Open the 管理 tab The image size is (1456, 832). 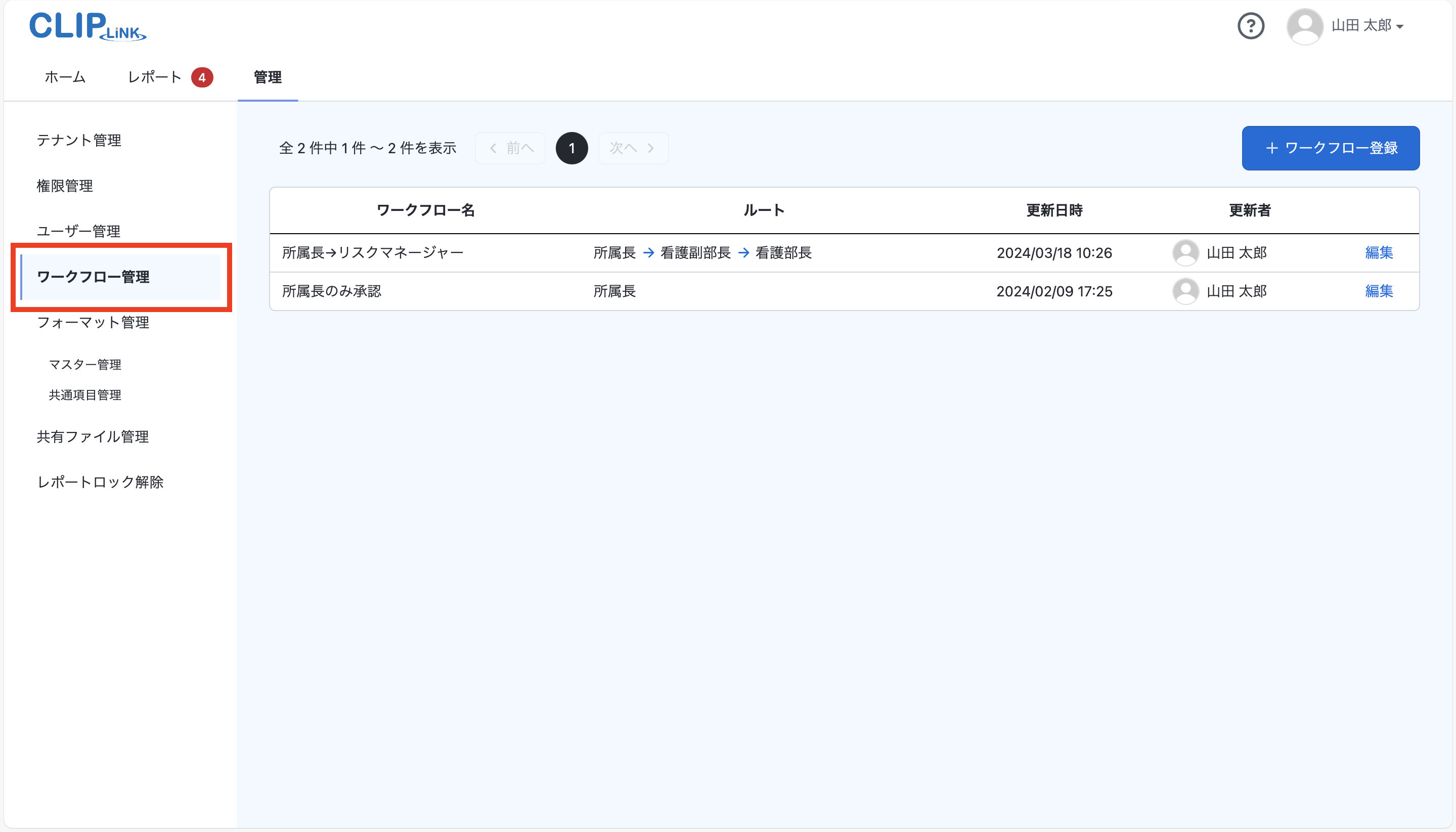(x=268, y=76)
